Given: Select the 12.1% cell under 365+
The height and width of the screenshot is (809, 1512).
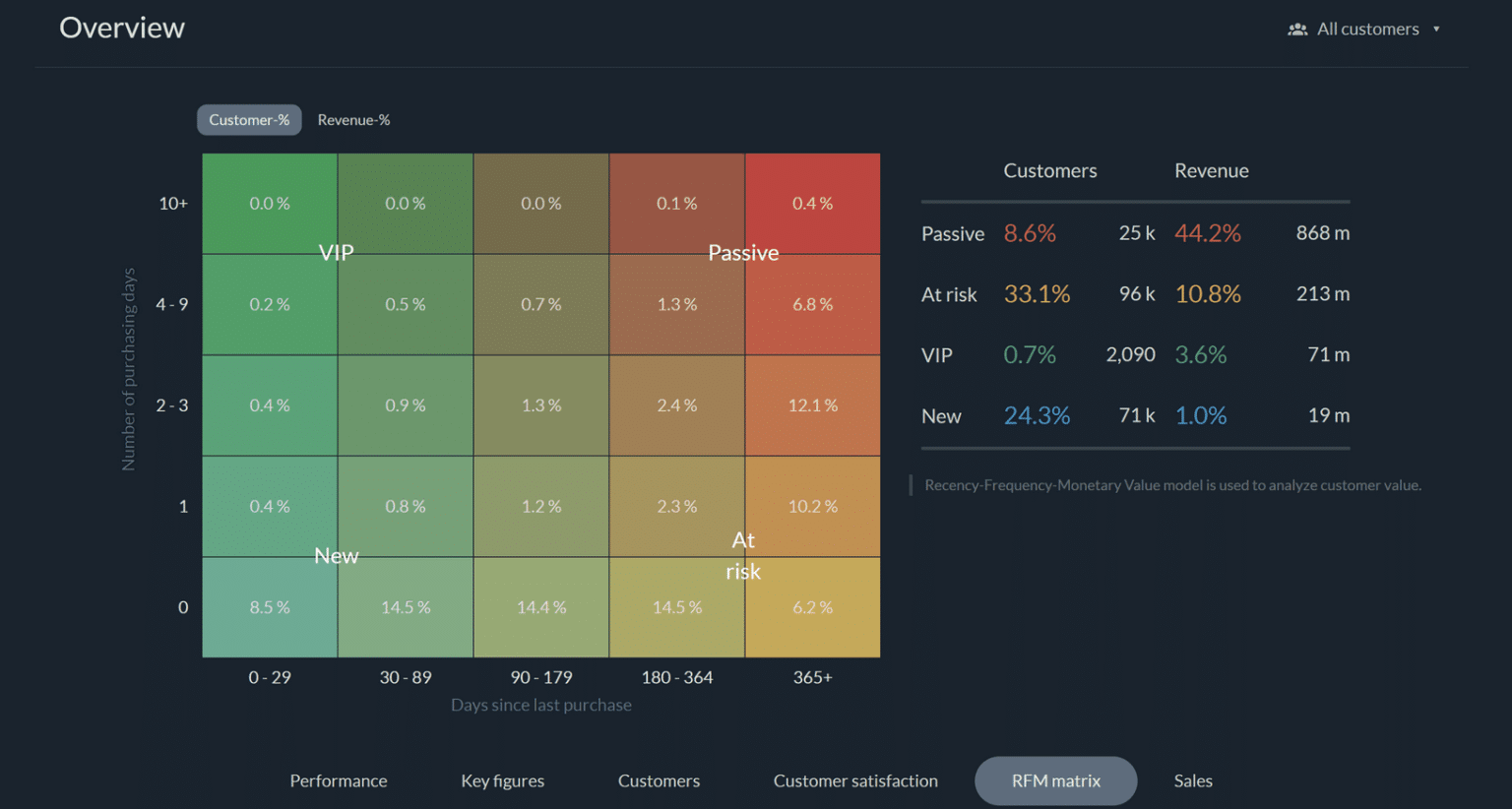Looking at the screenshot, I should [812, 404].
